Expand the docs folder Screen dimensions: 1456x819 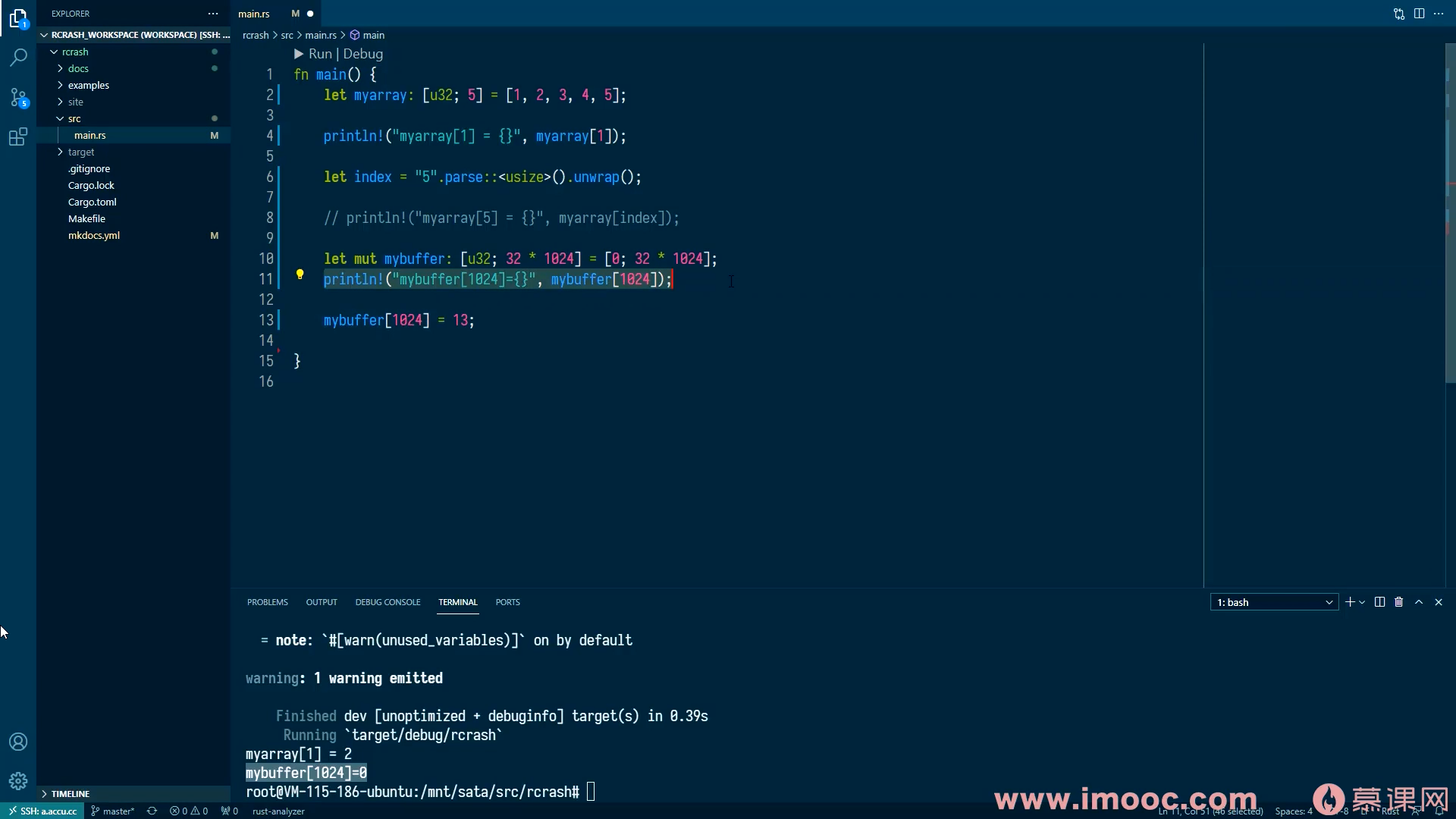pos(60,68)
